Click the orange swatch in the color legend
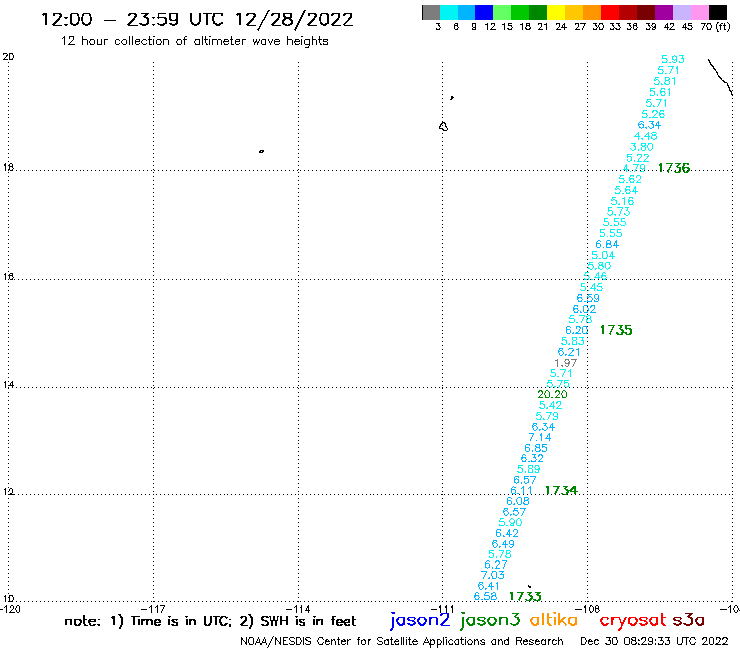The height and width of the screenshot is (650, 740). [592, 12]
